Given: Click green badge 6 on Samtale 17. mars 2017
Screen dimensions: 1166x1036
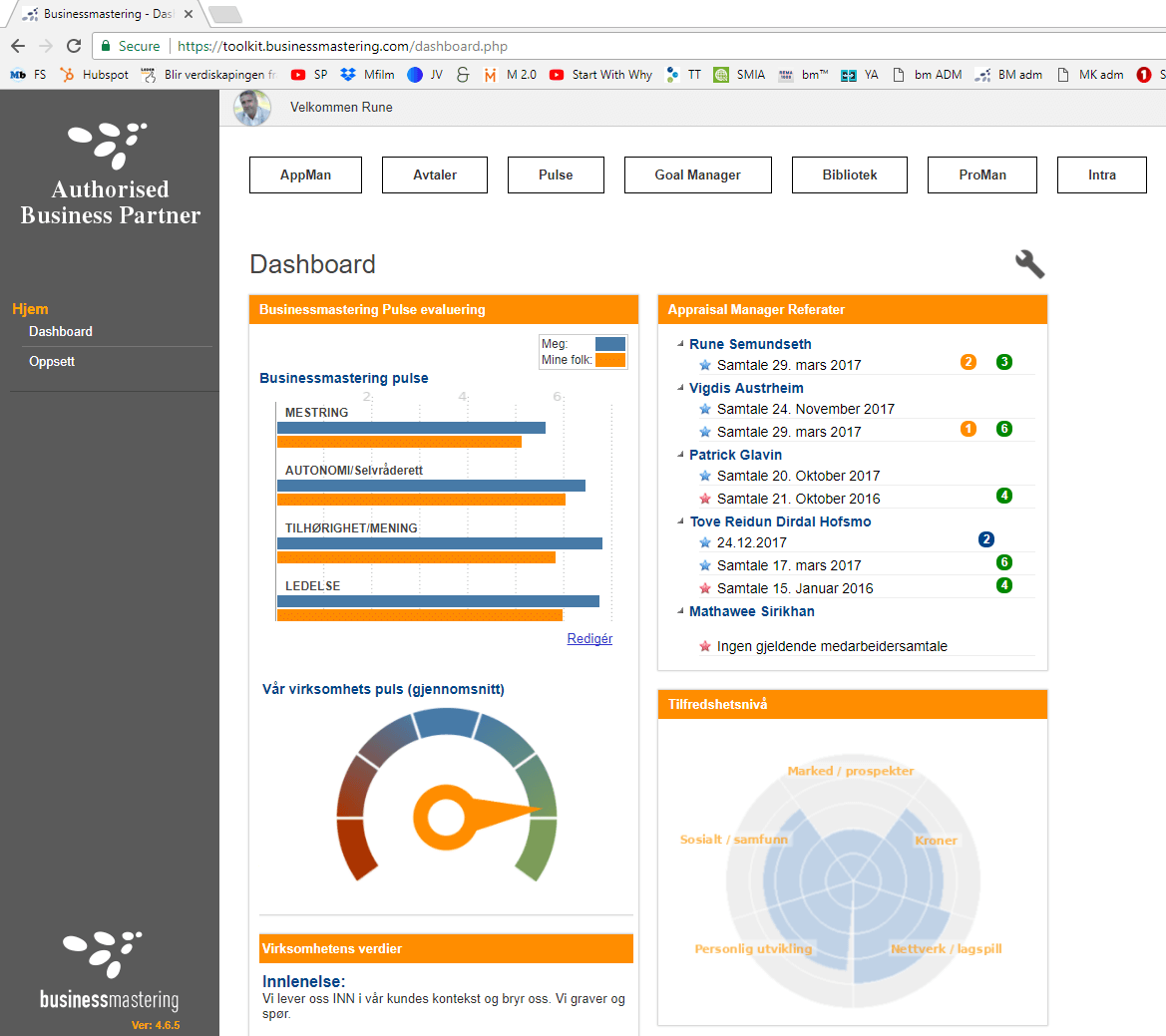Looking at the screenshot, I should tap(1003, 562).
